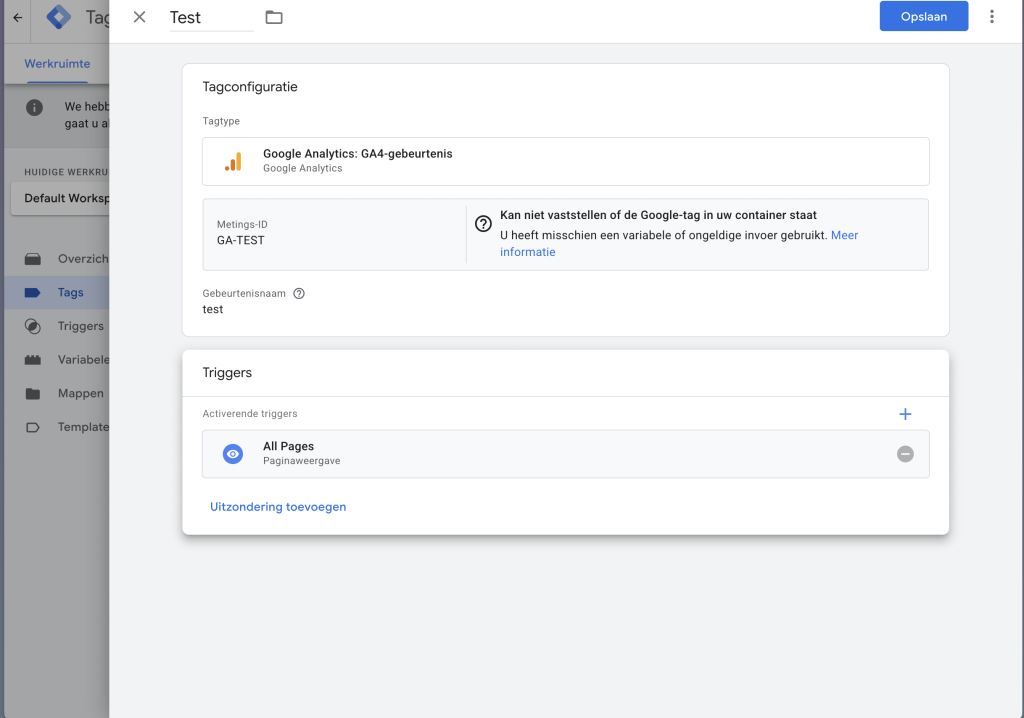Click Uitzondering toevoegen link

coord(278,507)
